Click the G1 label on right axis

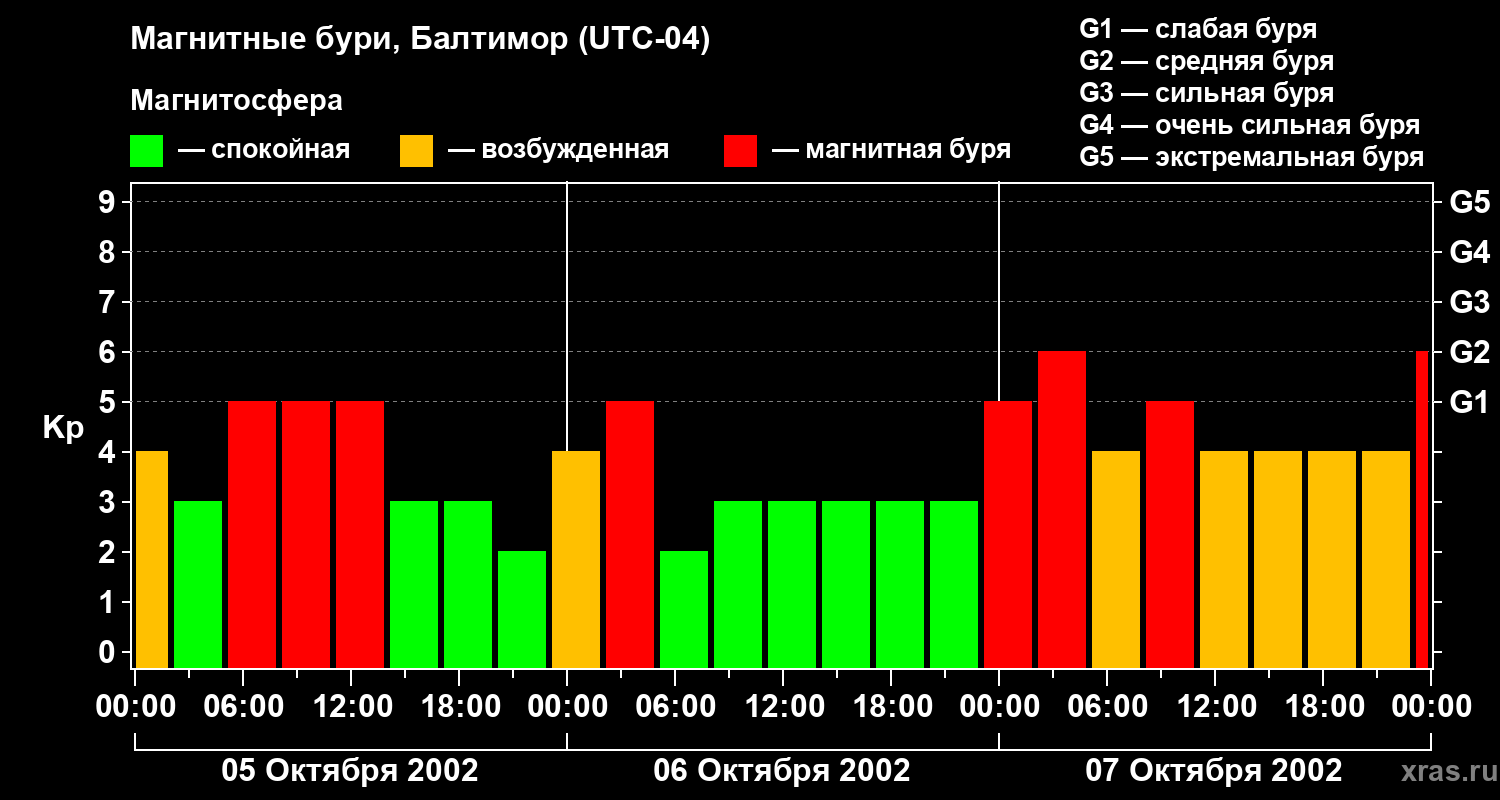click(1469, 402)
